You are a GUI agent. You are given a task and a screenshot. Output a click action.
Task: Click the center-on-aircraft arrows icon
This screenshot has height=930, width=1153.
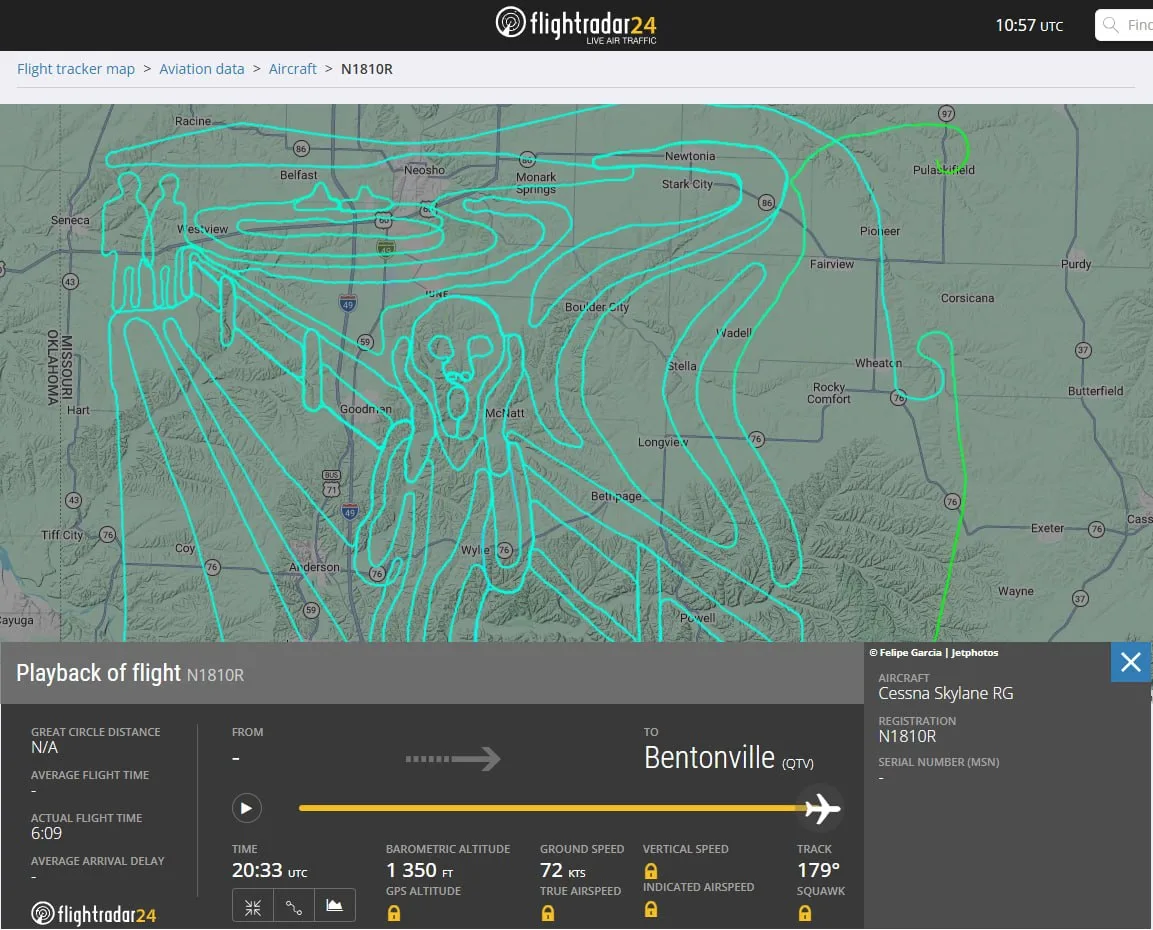253,906
